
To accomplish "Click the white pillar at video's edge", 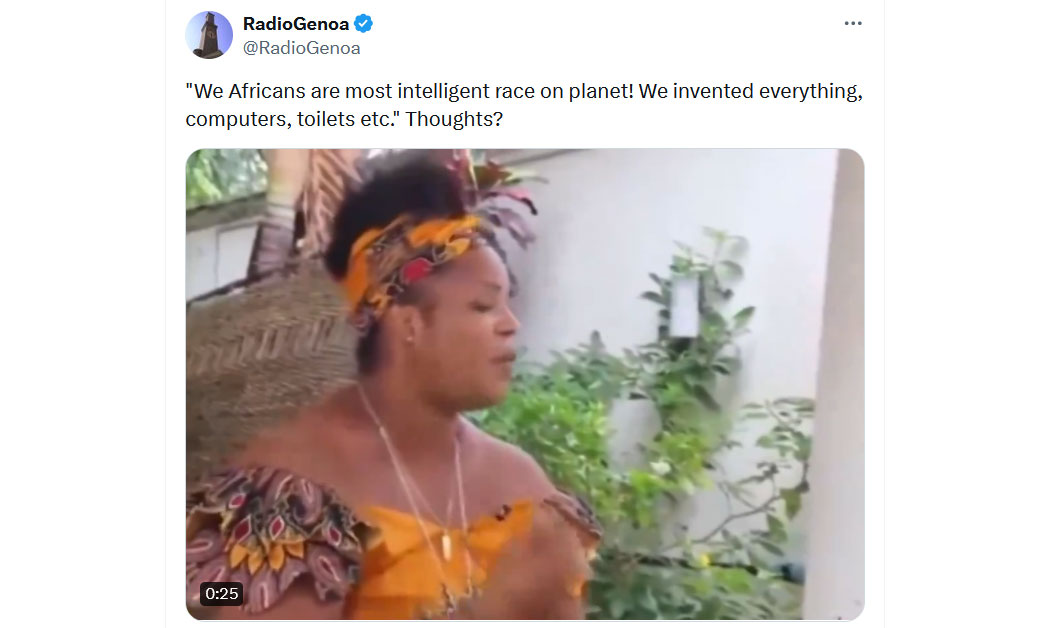I will [836, 384].
